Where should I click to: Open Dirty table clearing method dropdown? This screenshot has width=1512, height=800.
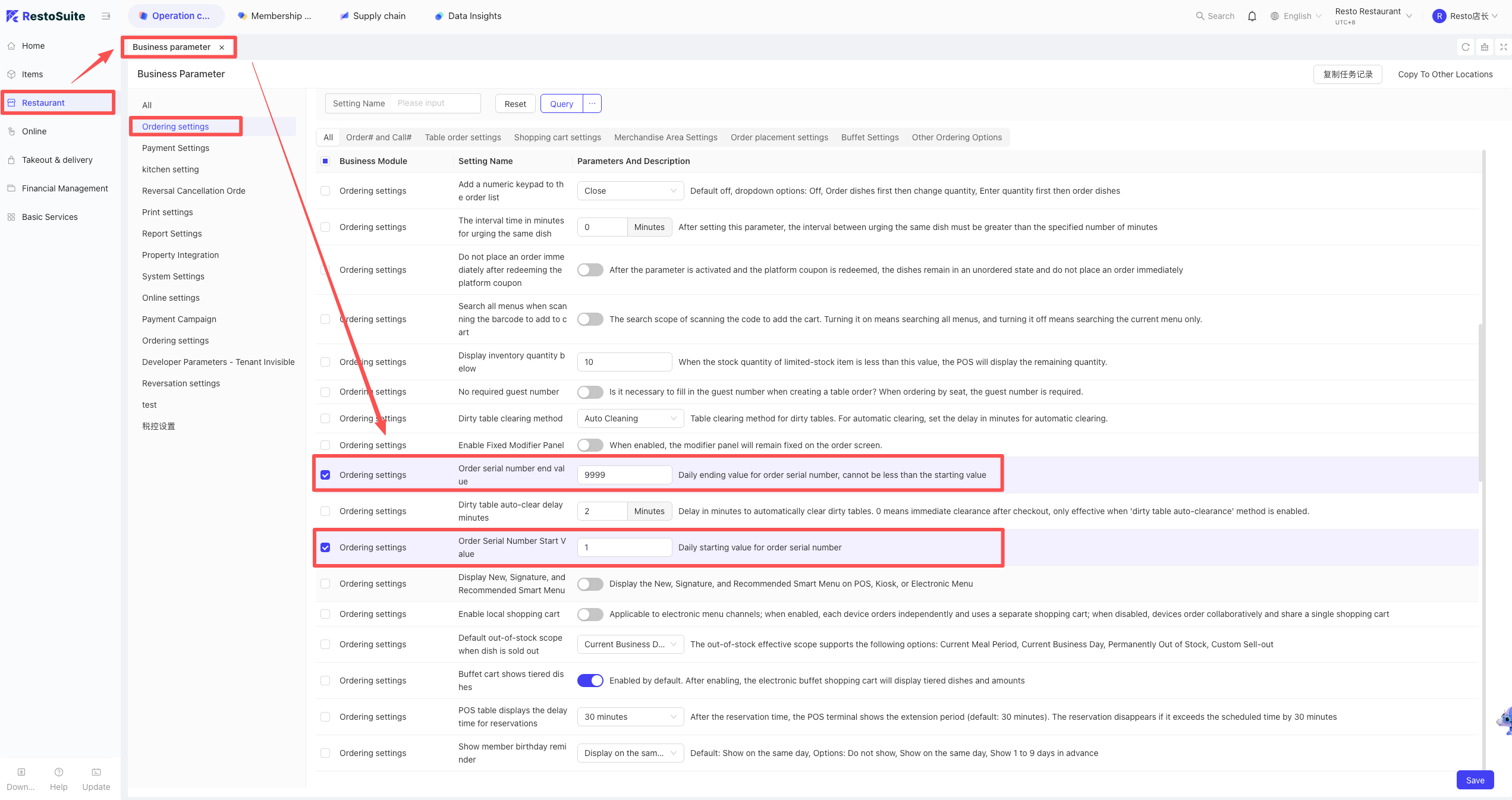[x=630, y=418]
